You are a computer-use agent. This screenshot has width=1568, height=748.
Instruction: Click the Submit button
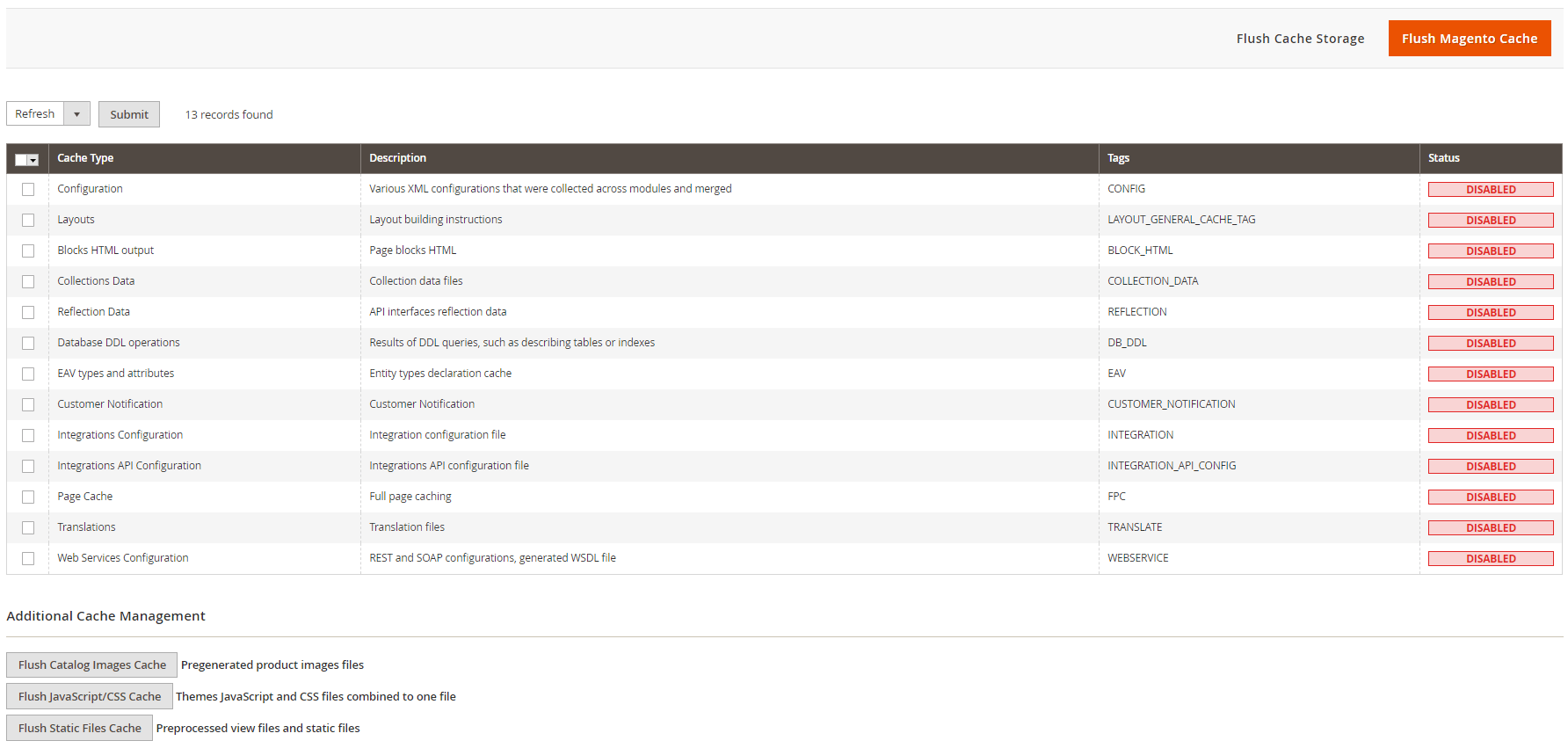coord(129,114)
